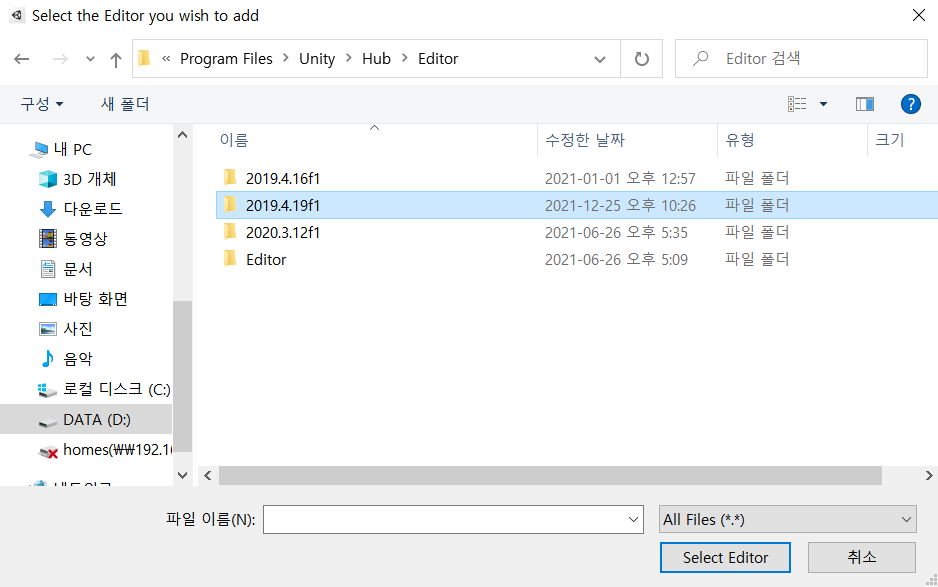Click the 2020.3.12f1 folder icon
The height and width of the screenshot is (587, 938).
[230, 231]
